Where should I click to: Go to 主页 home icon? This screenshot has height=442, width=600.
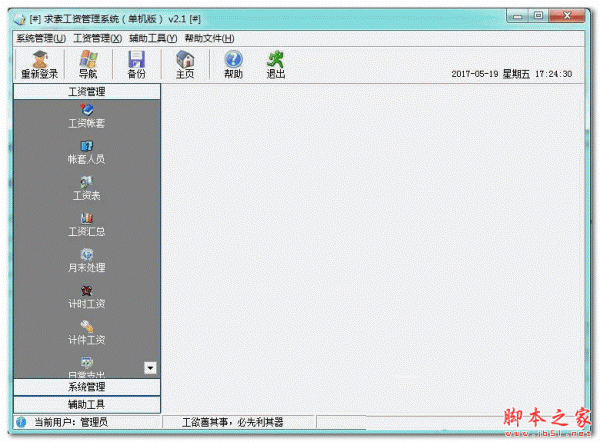point(185,64)
